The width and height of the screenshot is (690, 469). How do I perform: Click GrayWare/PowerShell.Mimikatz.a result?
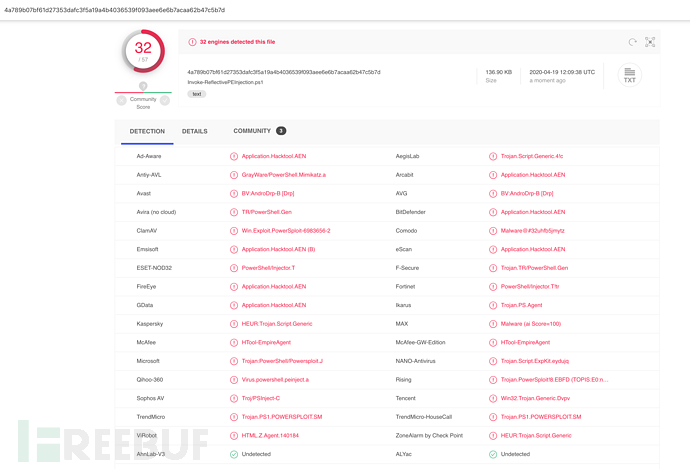click(284, 175)
